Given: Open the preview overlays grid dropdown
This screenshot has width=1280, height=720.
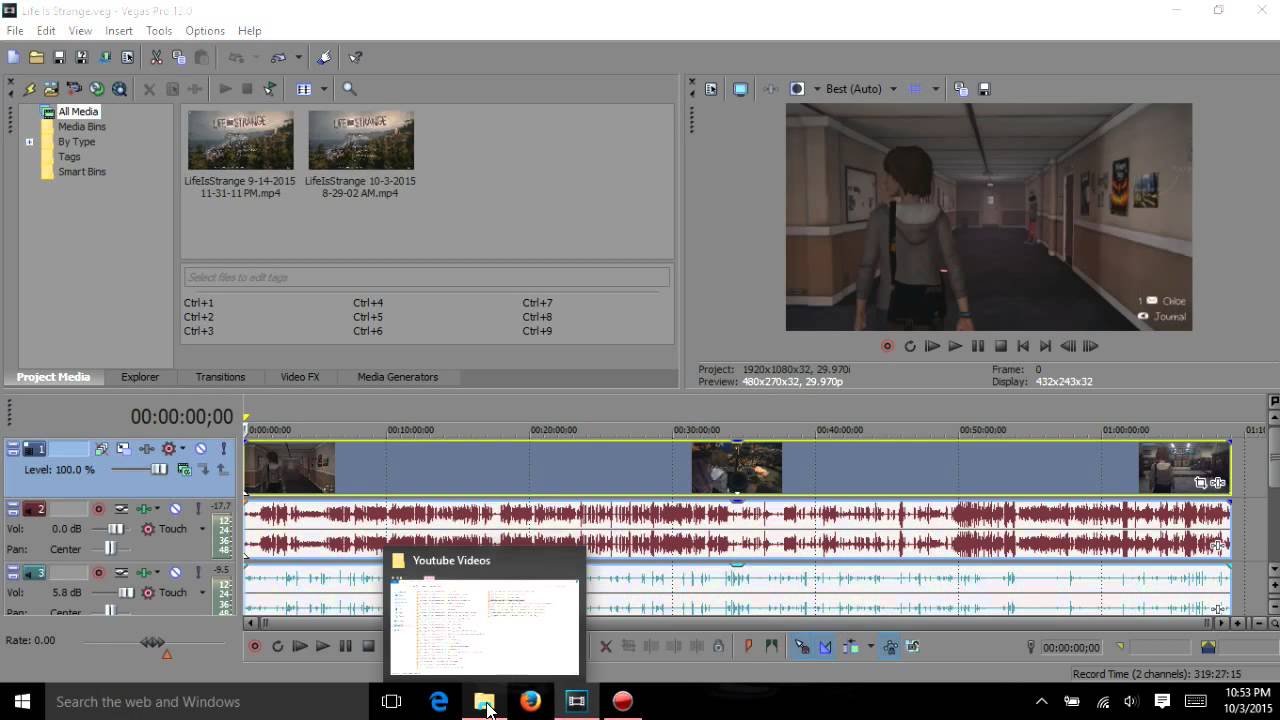Looking at the screenshot, I should pos(935,89).
